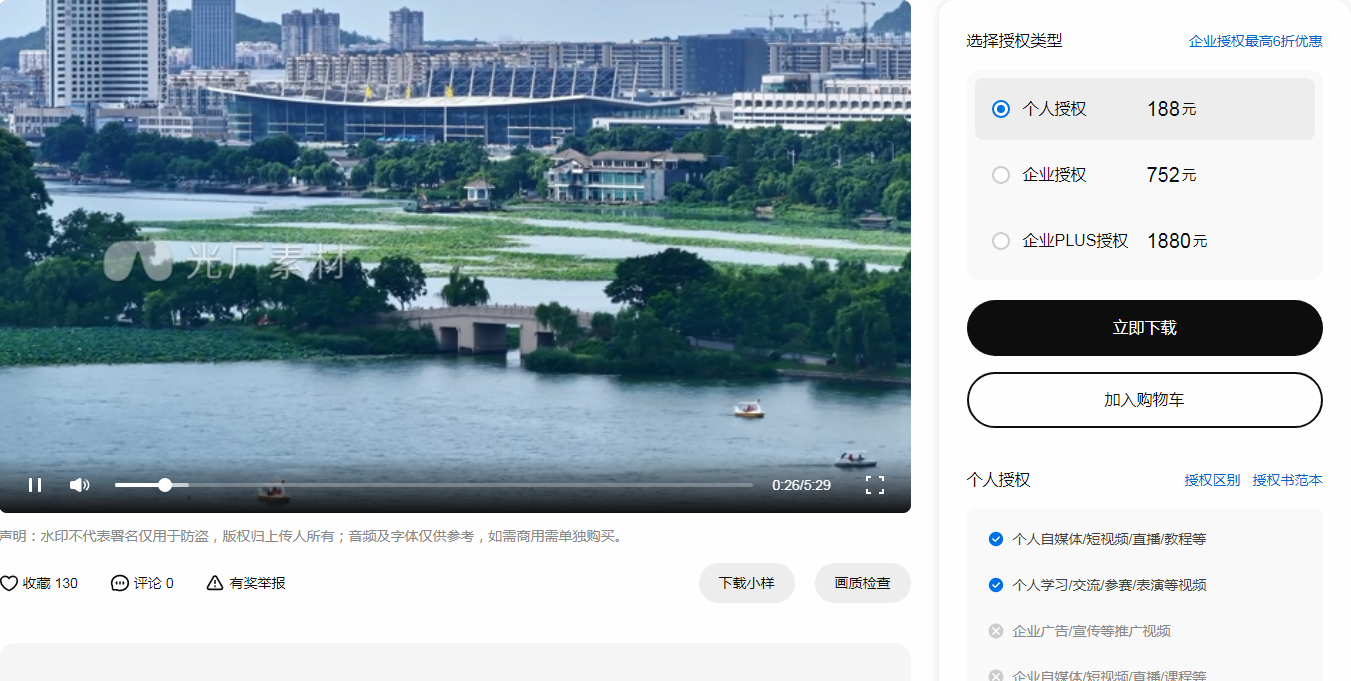Click the heart 收藏 icon
1351x681 pixels.
coord(9,583)
